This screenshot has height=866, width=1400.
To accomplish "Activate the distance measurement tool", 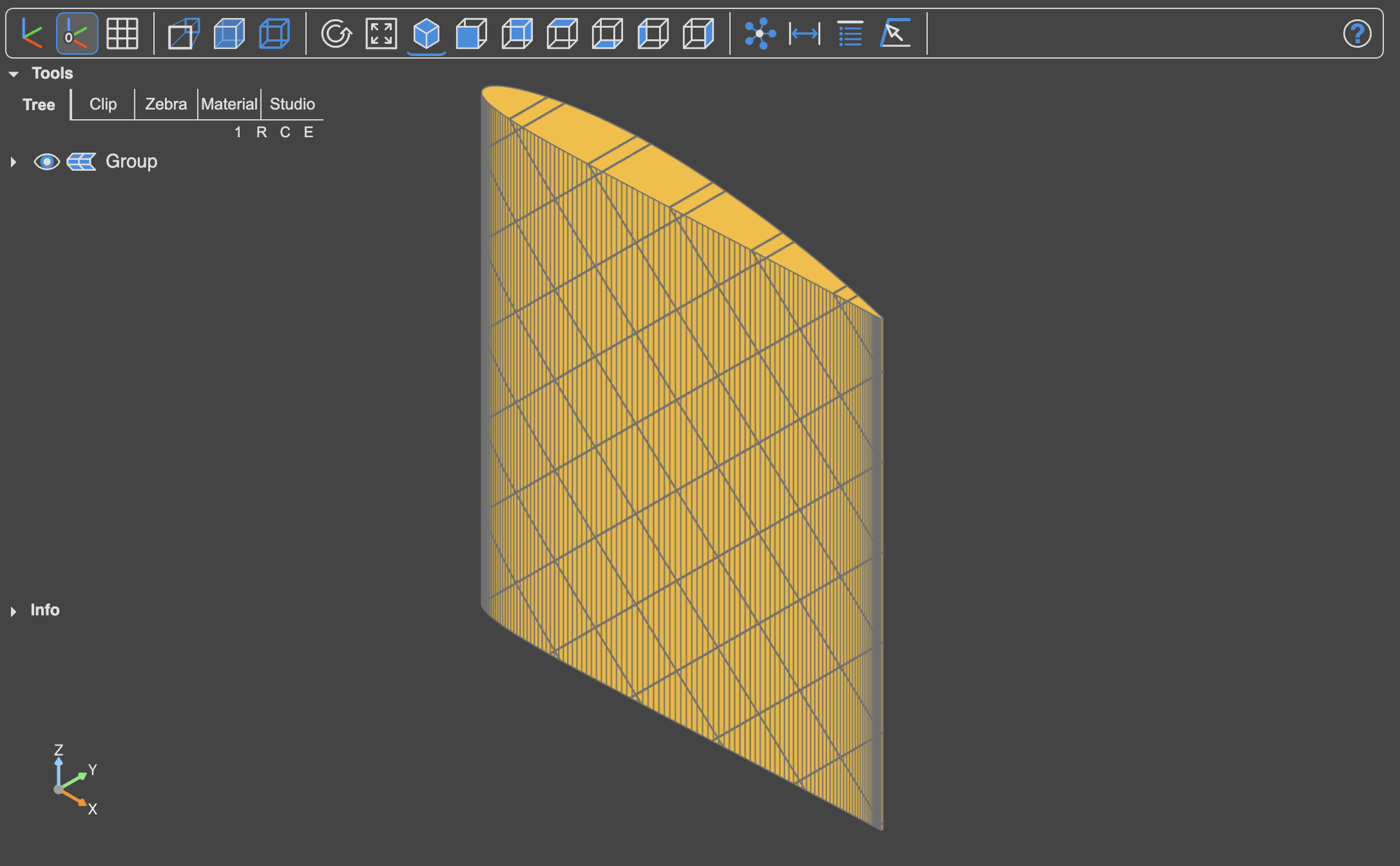I will click(x=805, y=34).
